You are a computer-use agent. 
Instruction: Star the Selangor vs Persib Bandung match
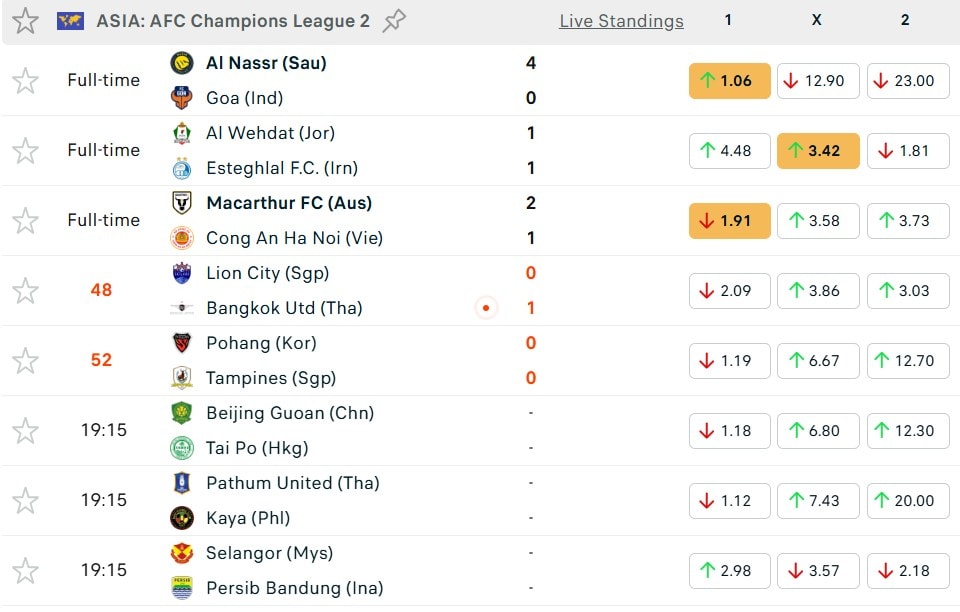(25, 571)
